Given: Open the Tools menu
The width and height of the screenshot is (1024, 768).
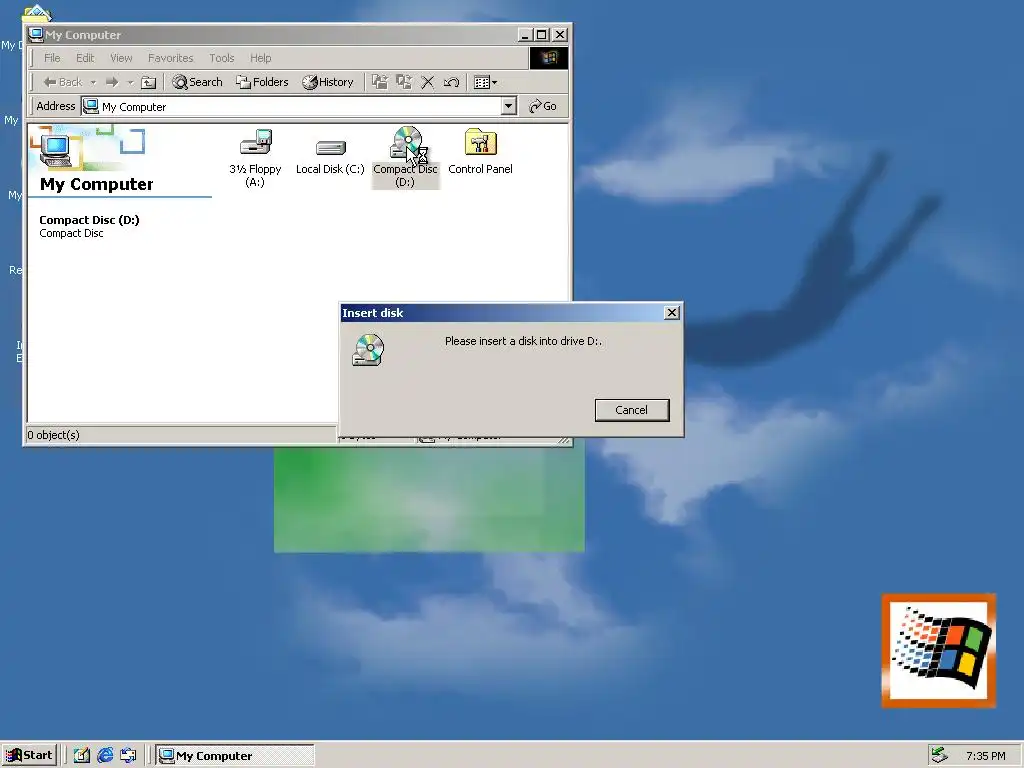Looking at the screenshot, I should point(221,58).
